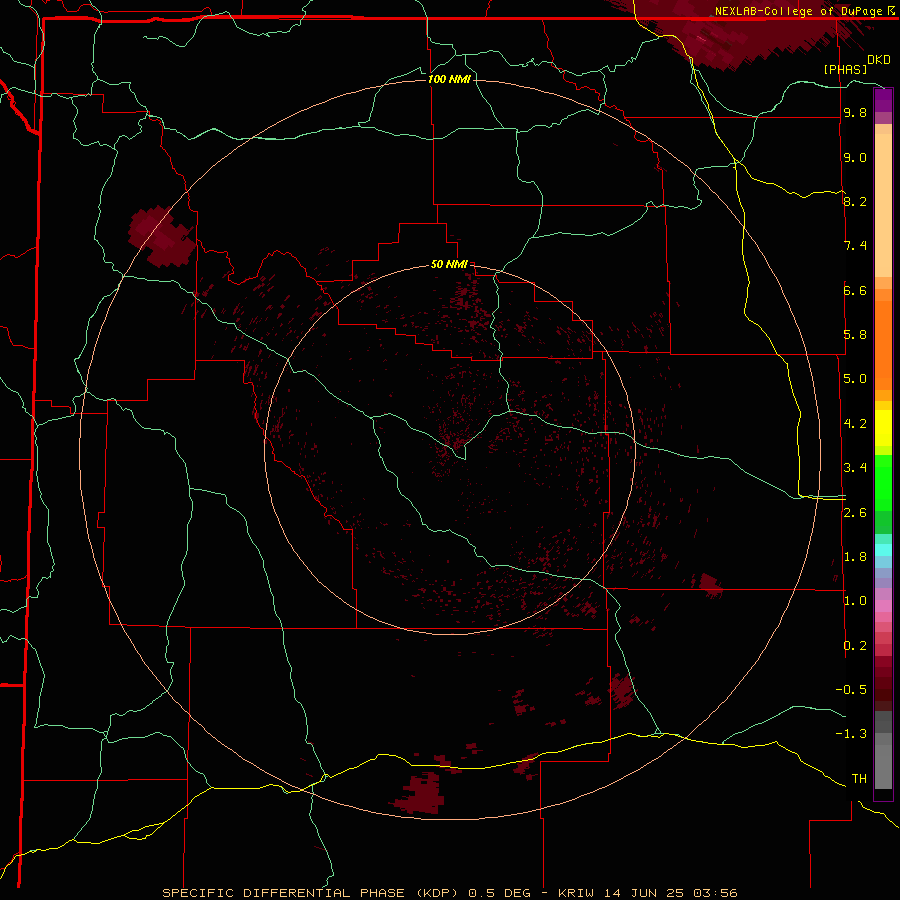Select the DKD legend unit label
900x900 pixels.
click(879, 60)
